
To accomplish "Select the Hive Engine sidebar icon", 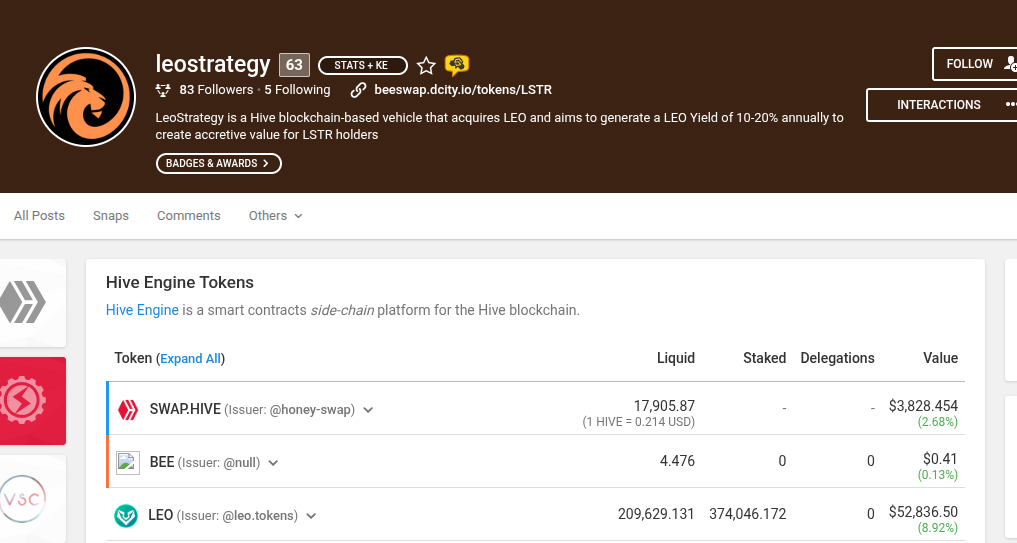I will [x=23, y=401].
